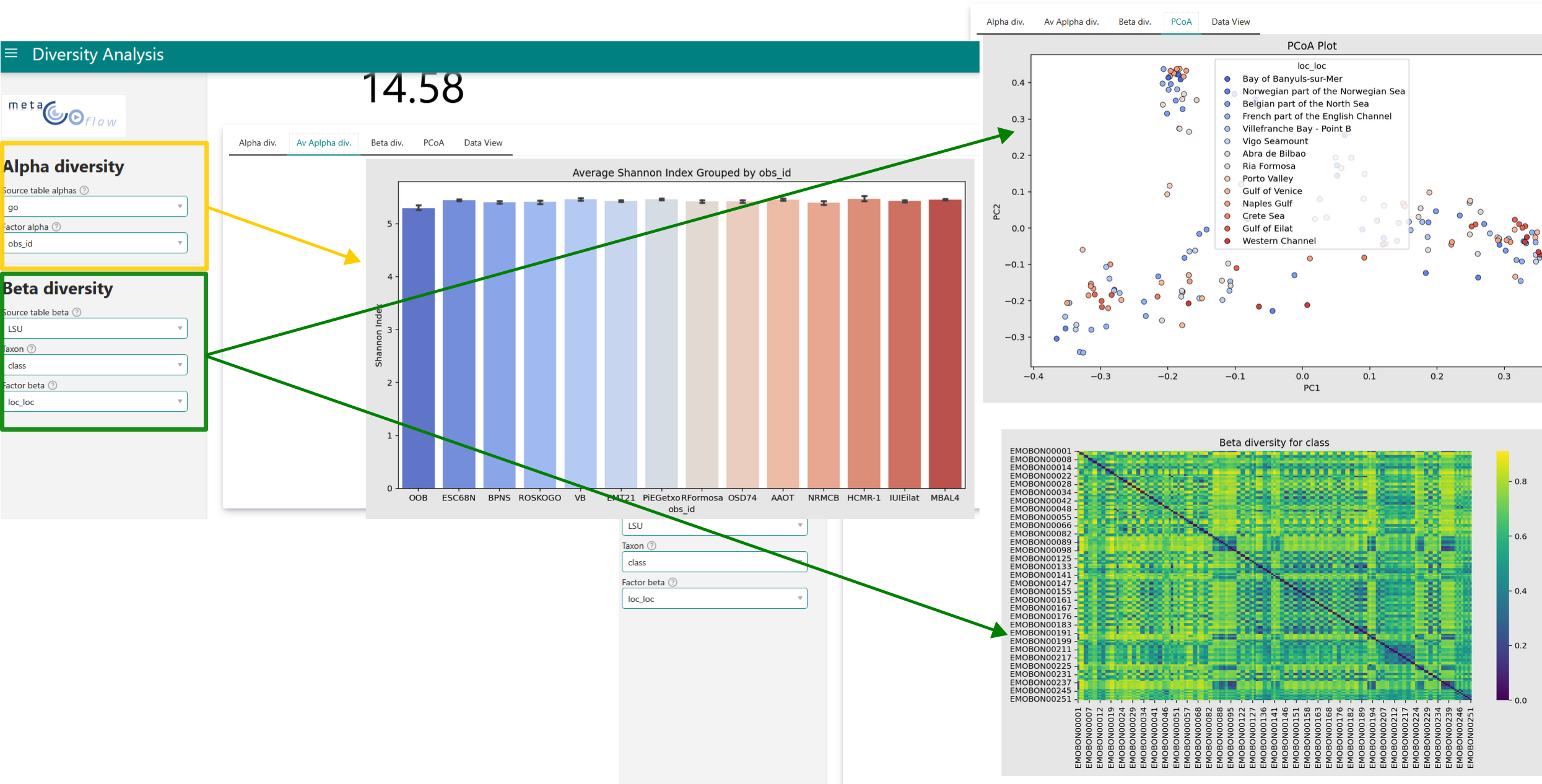Open the Factor alpha 'obs_id' dropdown

[x=95, y=243]
